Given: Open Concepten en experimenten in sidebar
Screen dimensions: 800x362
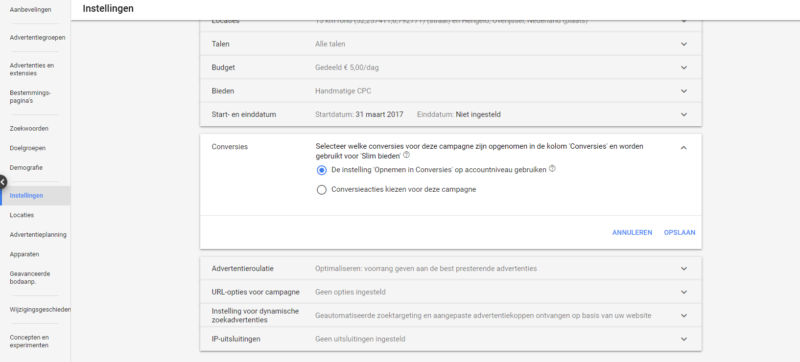Looking at the screenshot, I should click(29, 341).
